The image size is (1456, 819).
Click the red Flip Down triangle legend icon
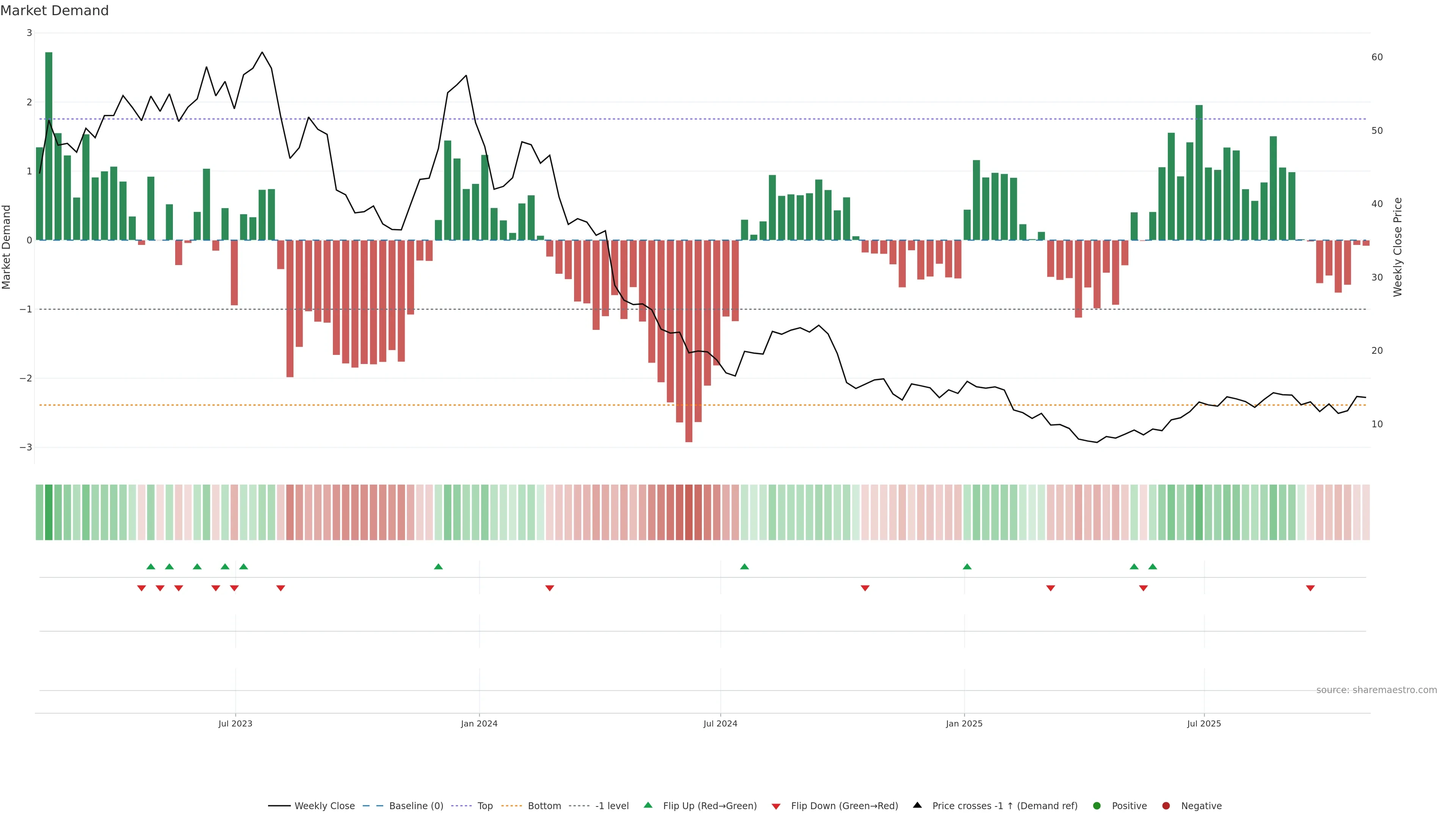(x=776, y=806)
